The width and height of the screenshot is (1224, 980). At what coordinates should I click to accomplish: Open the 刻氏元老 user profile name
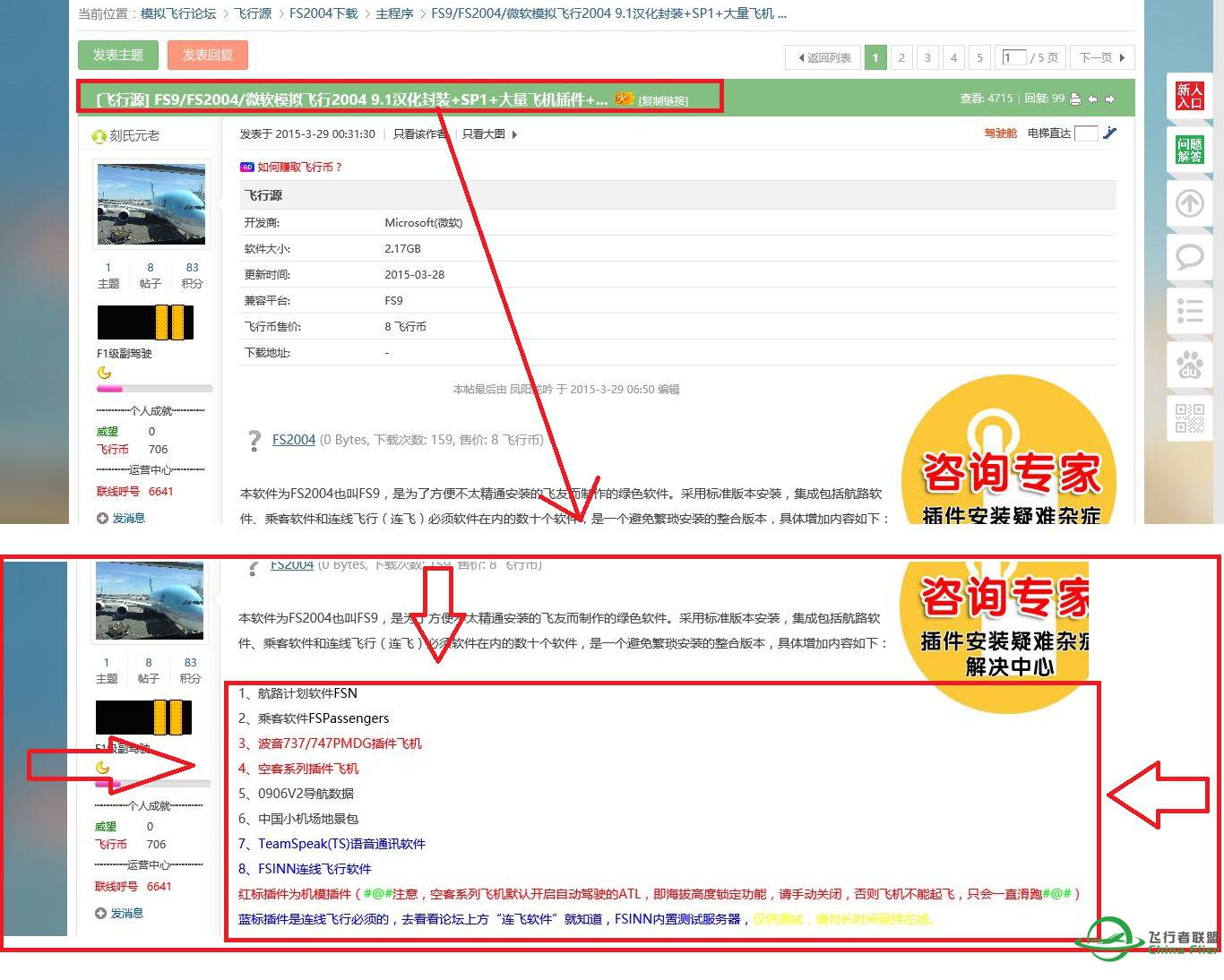[134, 136]
